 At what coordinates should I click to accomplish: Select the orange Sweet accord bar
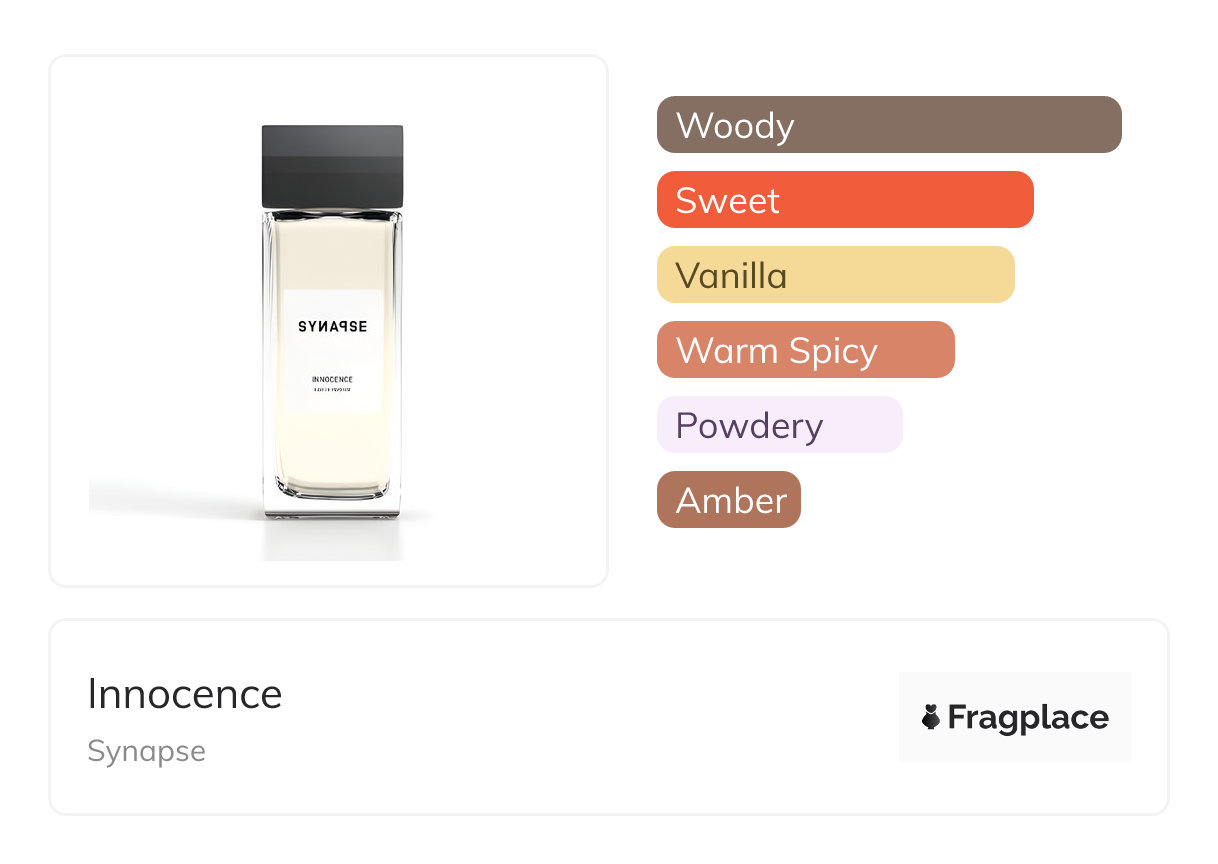coord(844,200)
